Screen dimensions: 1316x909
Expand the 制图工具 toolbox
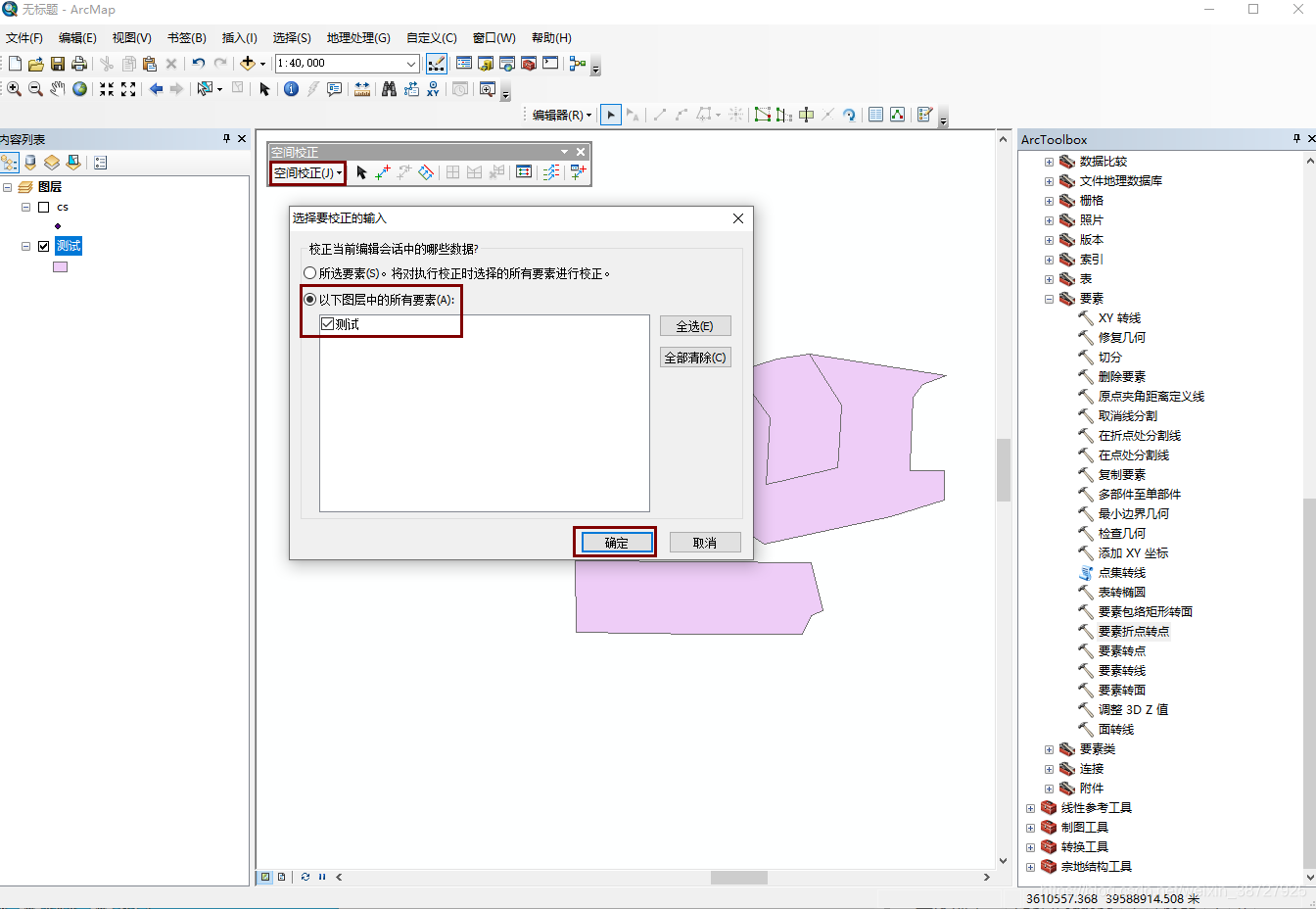tap(1030, 828)
